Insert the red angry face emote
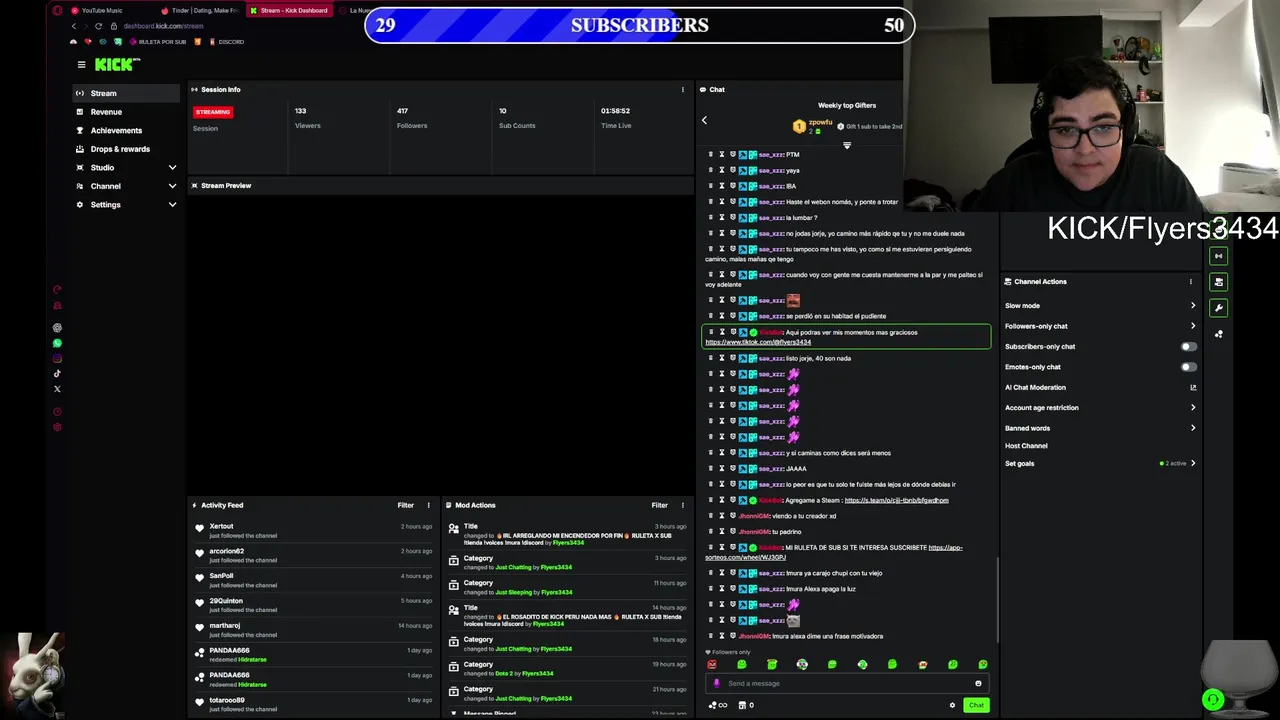Screen dimensions: 1280x720 click(x=712, y=664)
